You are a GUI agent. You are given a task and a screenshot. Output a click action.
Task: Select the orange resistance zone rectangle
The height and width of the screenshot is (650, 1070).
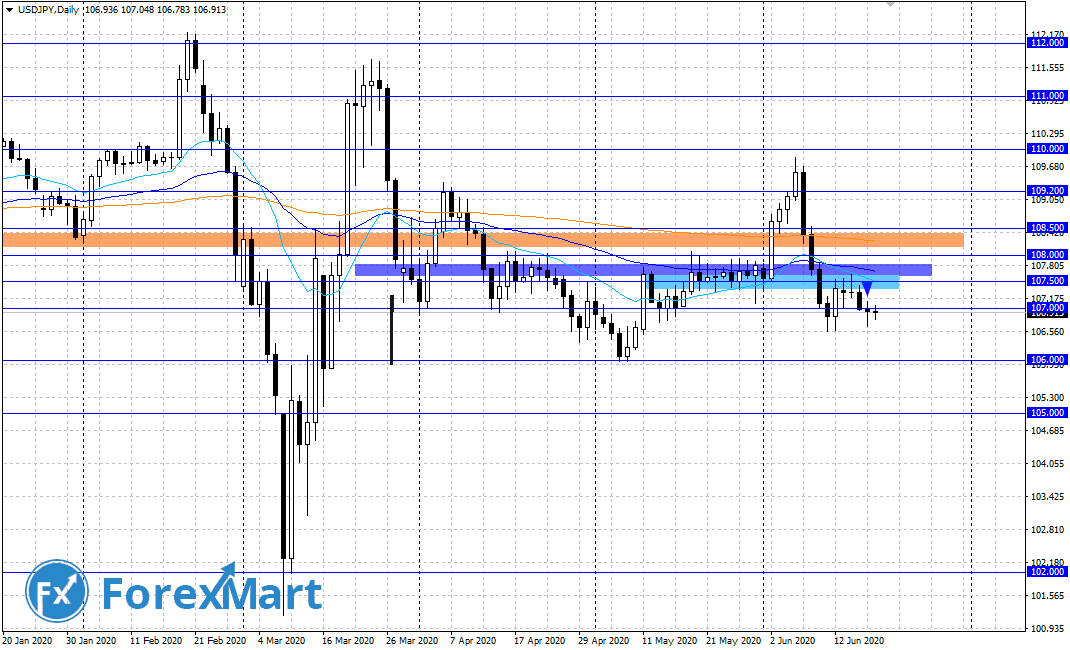pyautogui.click(x=480, y=240)
